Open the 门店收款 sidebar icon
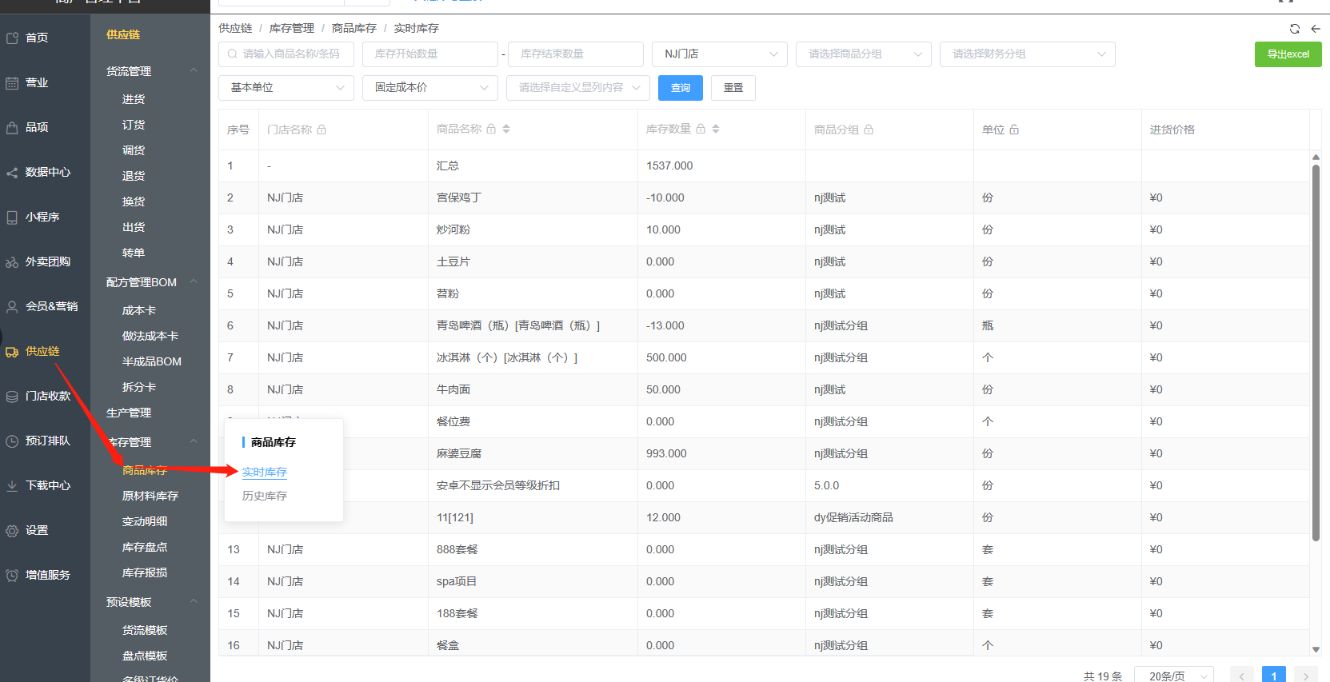 pos(12,396)
